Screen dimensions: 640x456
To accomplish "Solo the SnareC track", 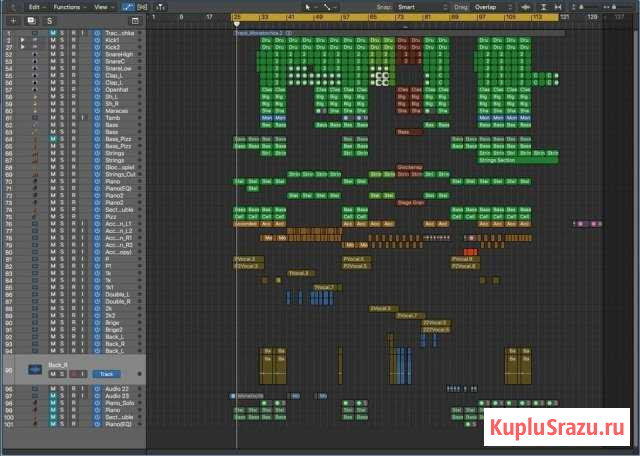I will (x=62, y=61).
